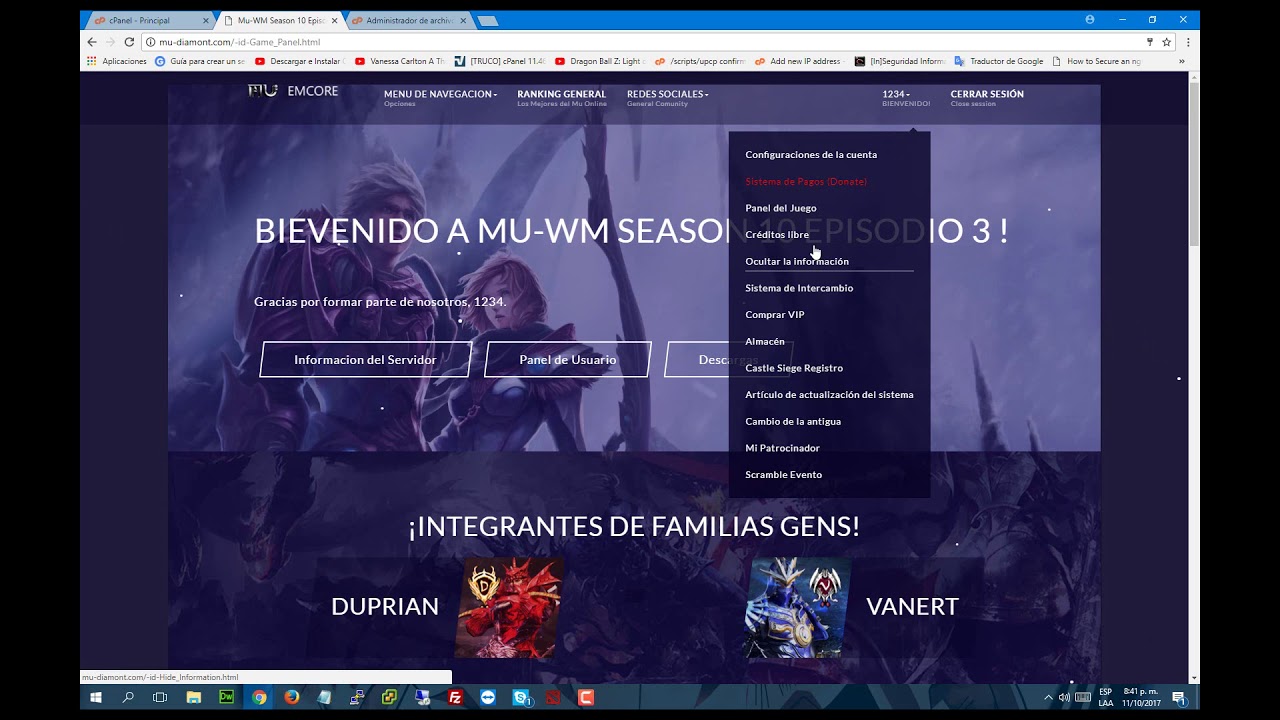Open the Chrome user profile icon

pos(1089,19)
